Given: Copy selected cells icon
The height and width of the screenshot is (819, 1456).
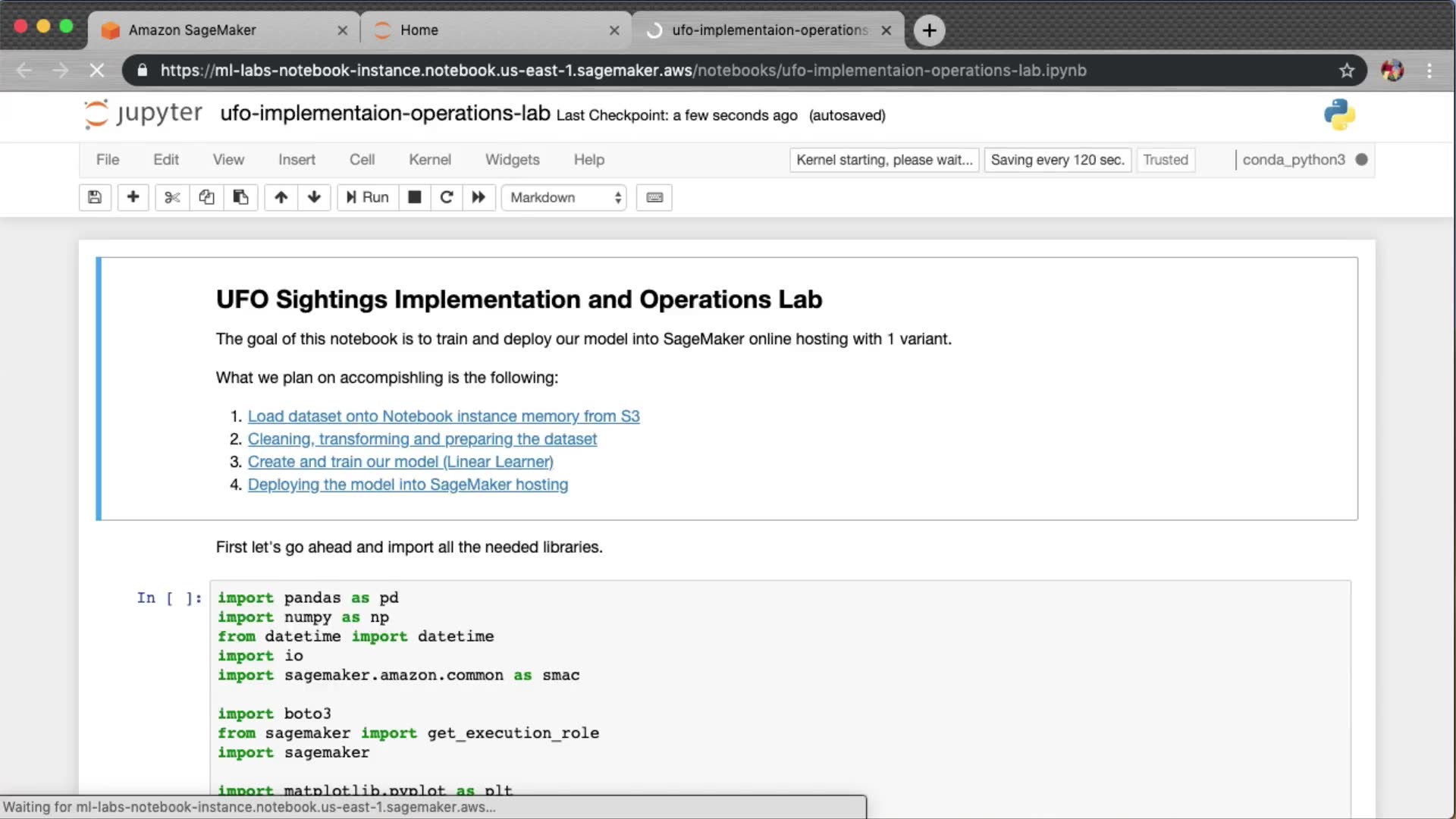Looking at the screenshot, I should pyautogui.click(x=206, y=197).
